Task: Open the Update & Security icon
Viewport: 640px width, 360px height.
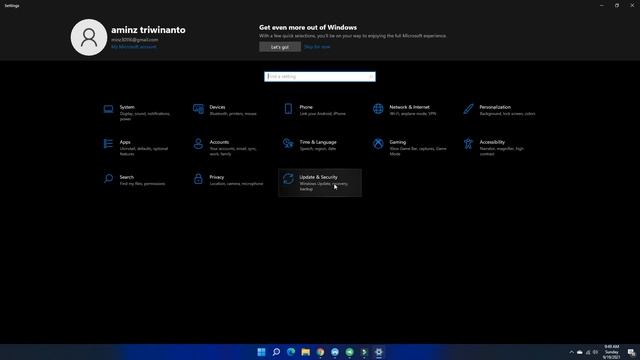Action: 288,179
